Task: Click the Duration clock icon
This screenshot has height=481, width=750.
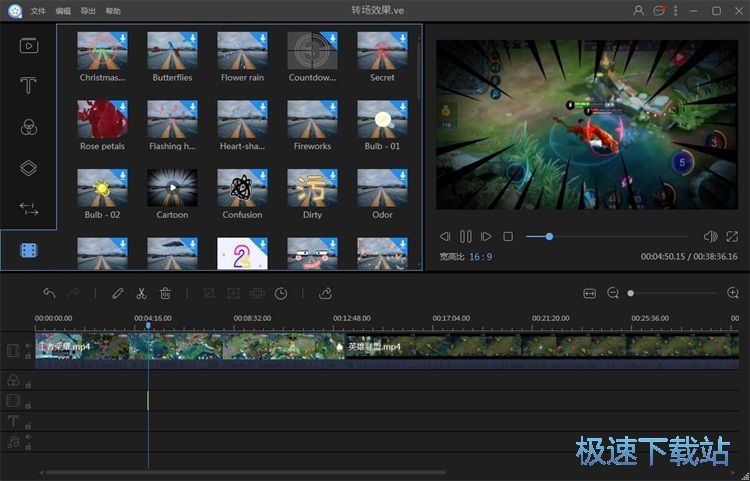Action: pyautogui.click(x=281, y=293)
